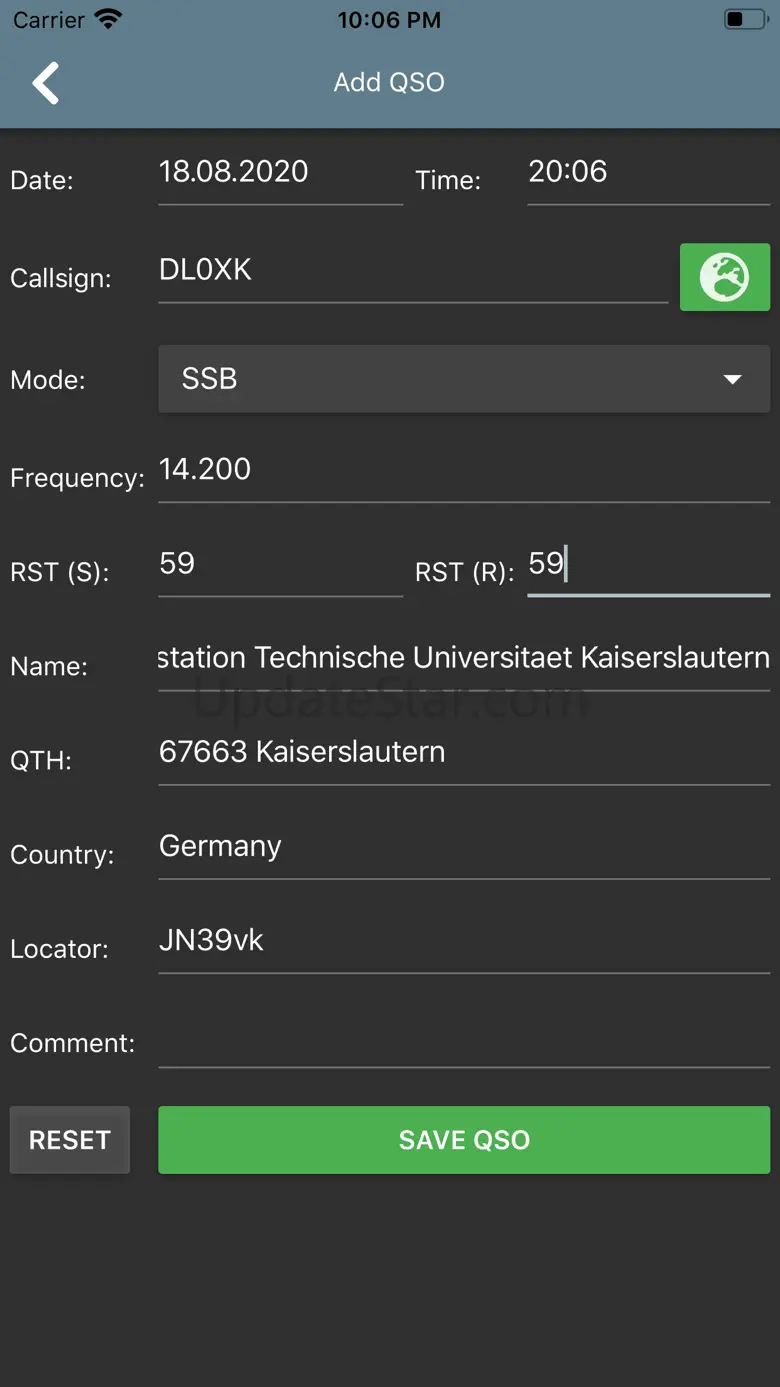Viewport: 780px width, 1387px height.
Task: Tap the green globe lookup icon
Action: click(x=724, y=277)
